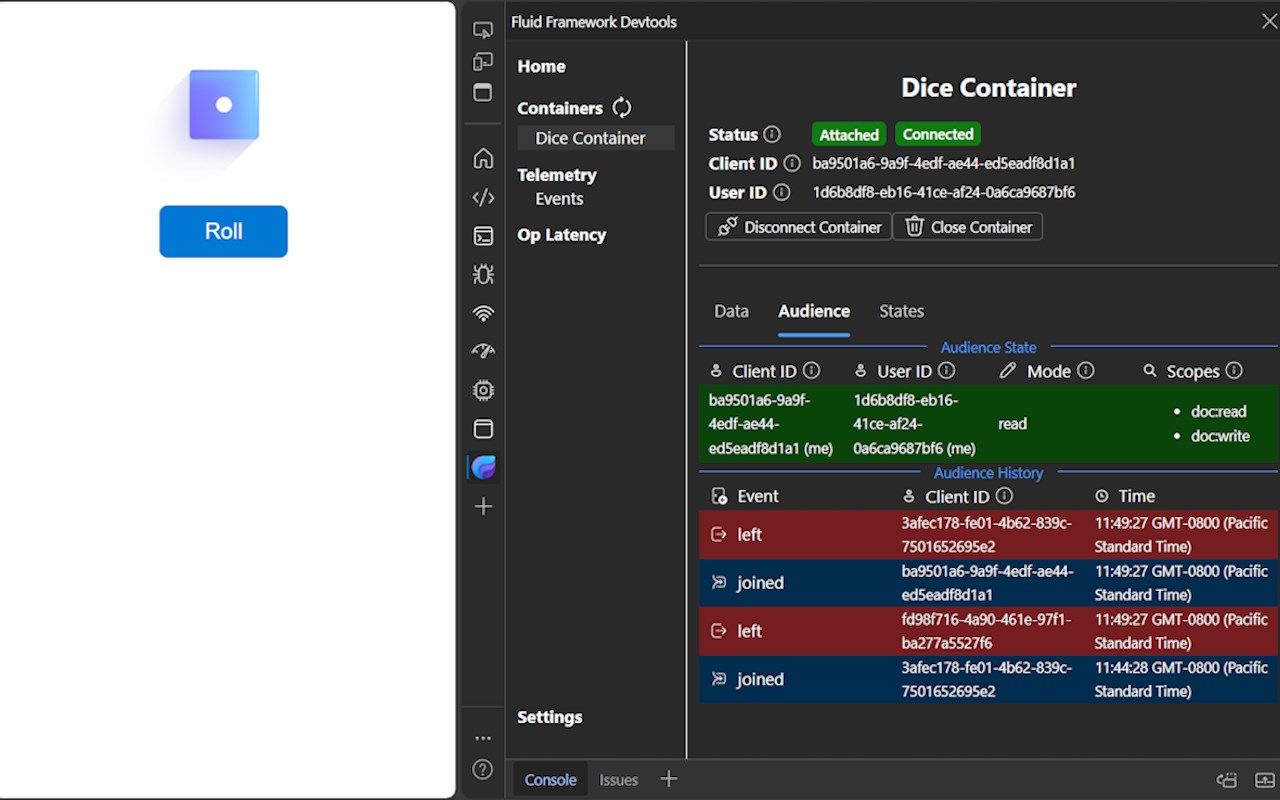This screenshot has width=1280, height=800.
Task: Click the 11:44:28 GMT-0800 time cell
Action: pyautogui.click(x=1182, y=679)
